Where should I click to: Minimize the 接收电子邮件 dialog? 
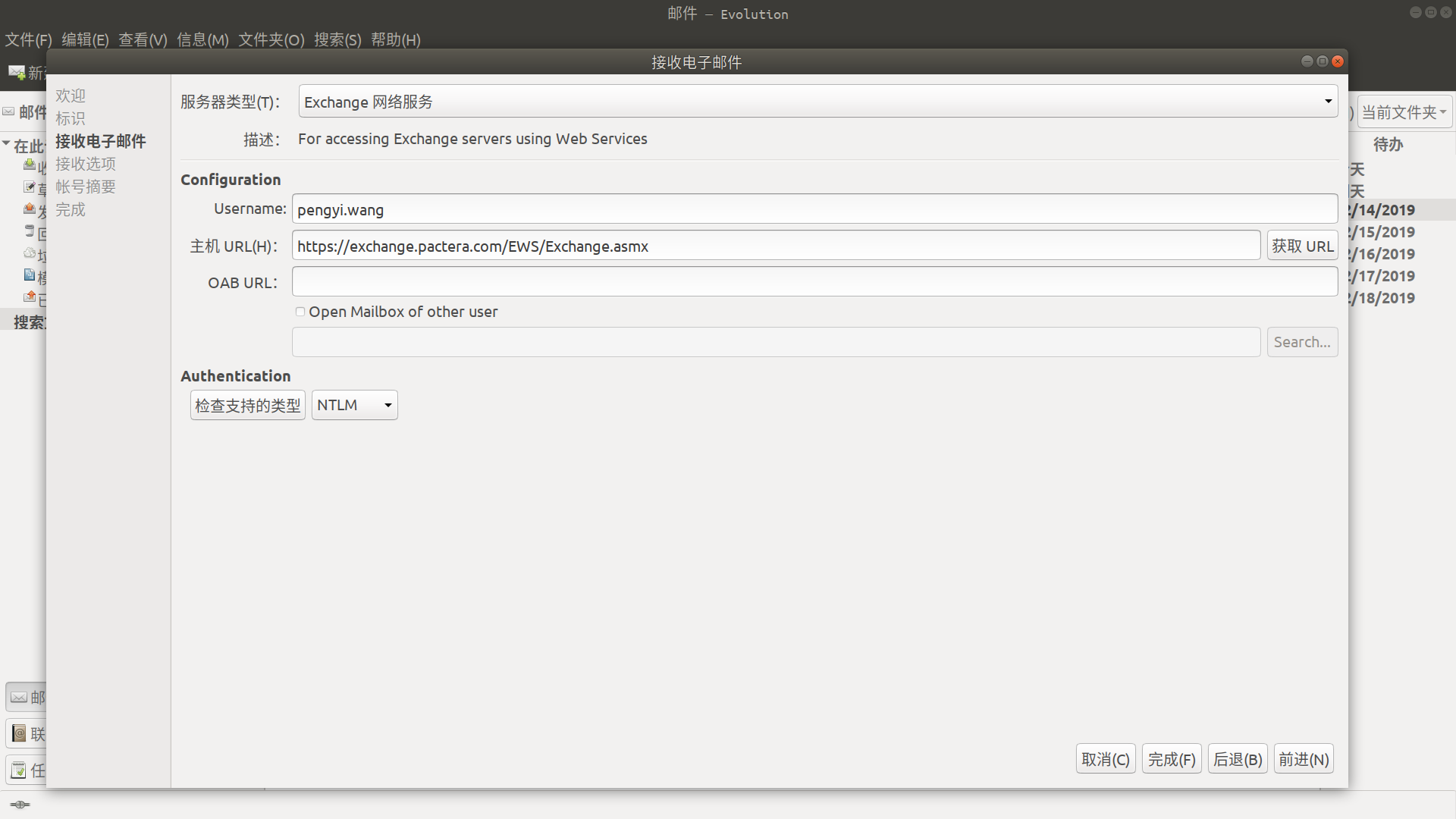pos(1307,61)
